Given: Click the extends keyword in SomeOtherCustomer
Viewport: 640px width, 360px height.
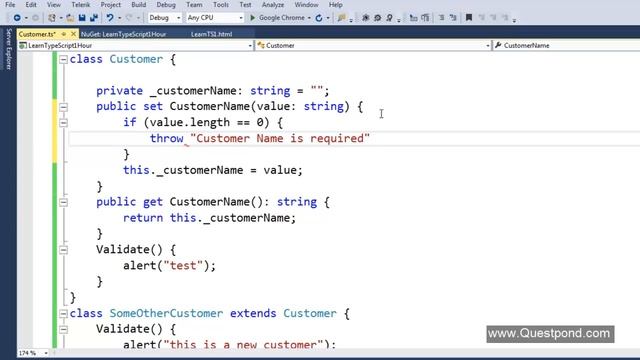Looking at the screenshot, I should [x=253, y=313].
